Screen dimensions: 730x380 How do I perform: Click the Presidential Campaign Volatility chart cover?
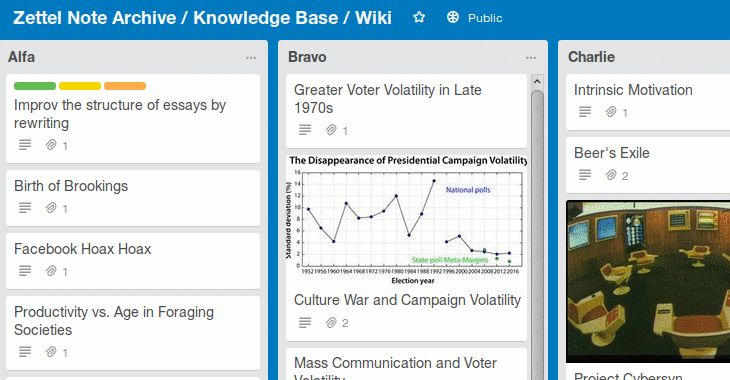406,220
